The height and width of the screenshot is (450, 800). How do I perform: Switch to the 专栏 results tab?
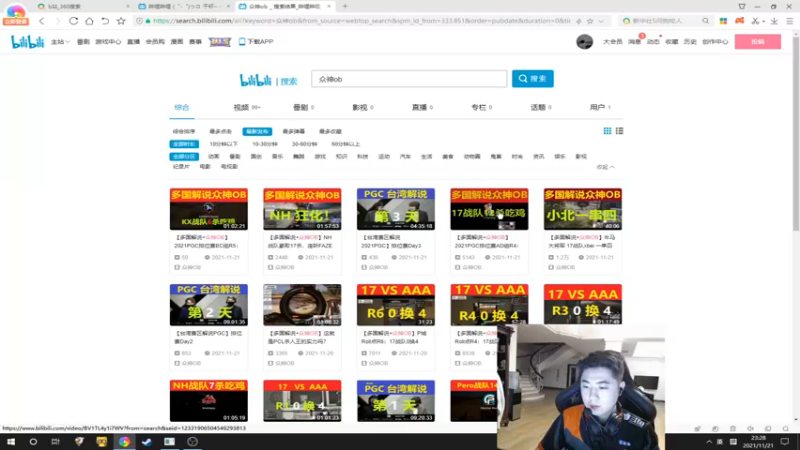point(481,107)
